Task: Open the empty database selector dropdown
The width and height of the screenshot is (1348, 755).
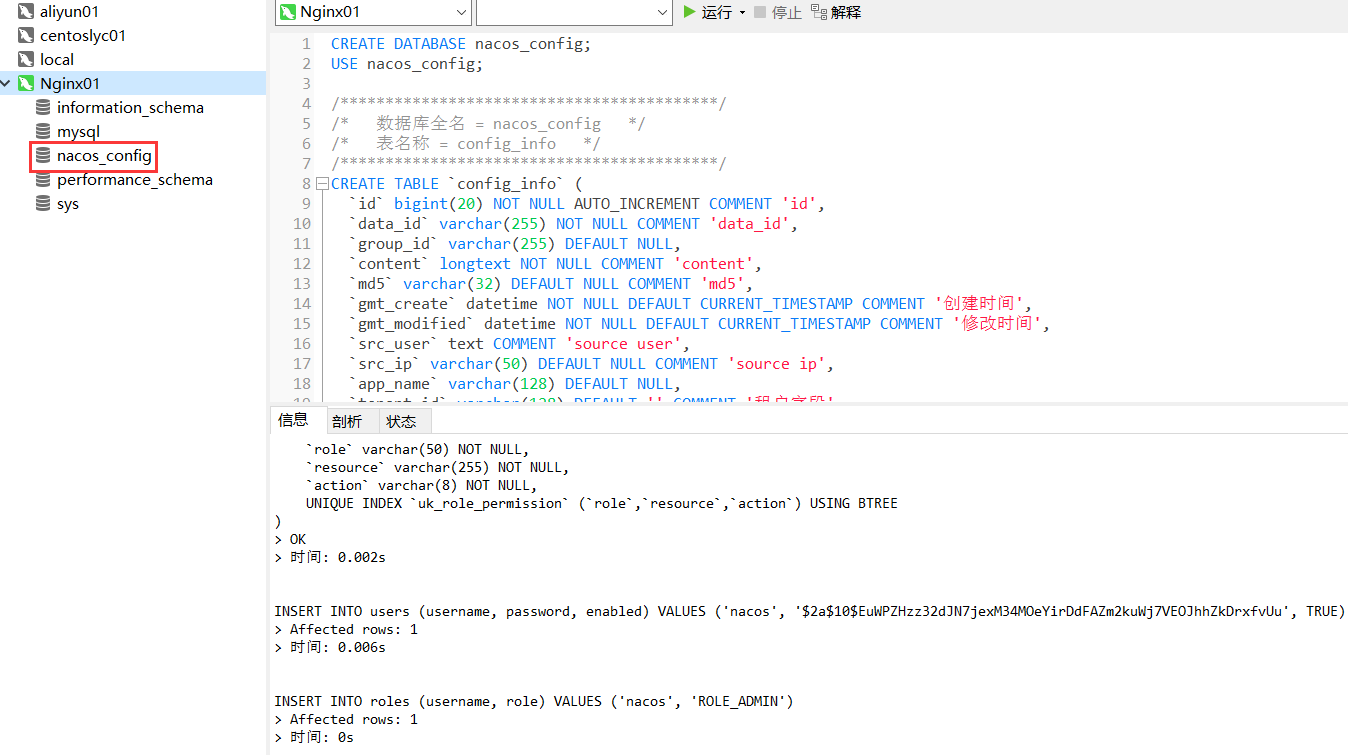Action: point(663,12)
